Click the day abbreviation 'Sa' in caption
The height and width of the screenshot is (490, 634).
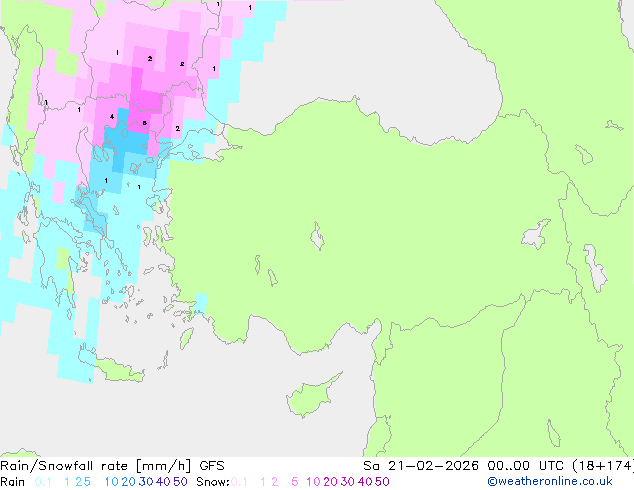371,466
